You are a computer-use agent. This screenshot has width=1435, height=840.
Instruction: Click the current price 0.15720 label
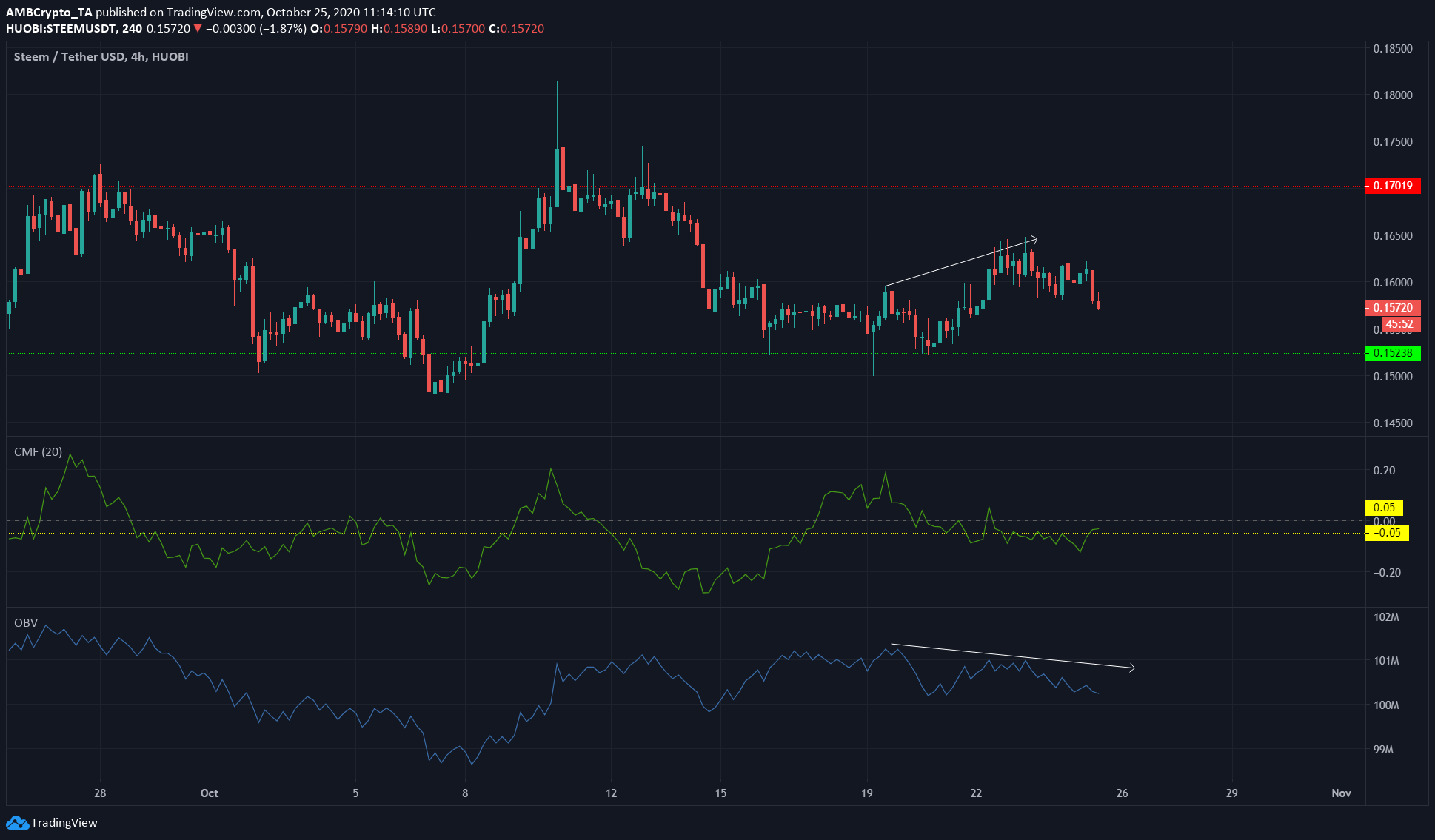point(1393,308)
